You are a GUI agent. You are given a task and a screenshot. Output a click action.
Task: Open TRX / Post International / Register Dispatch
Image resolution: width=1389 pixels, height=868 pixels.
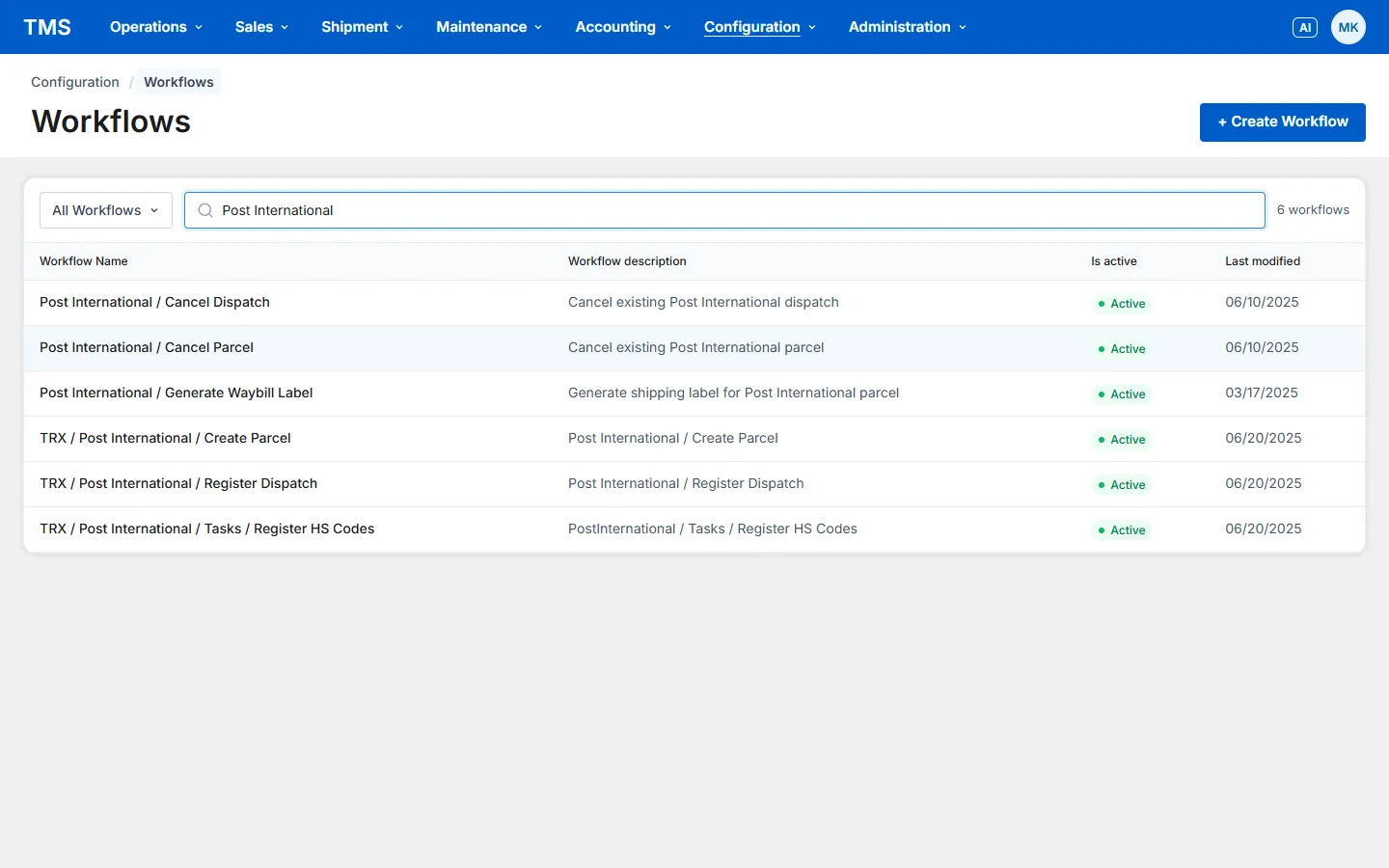[178, 484]
